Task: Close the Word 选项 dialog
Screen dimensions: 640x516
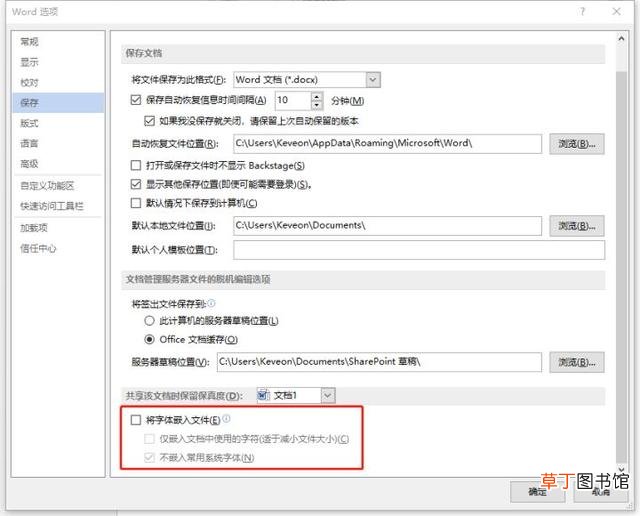Action: pos(617,11)
